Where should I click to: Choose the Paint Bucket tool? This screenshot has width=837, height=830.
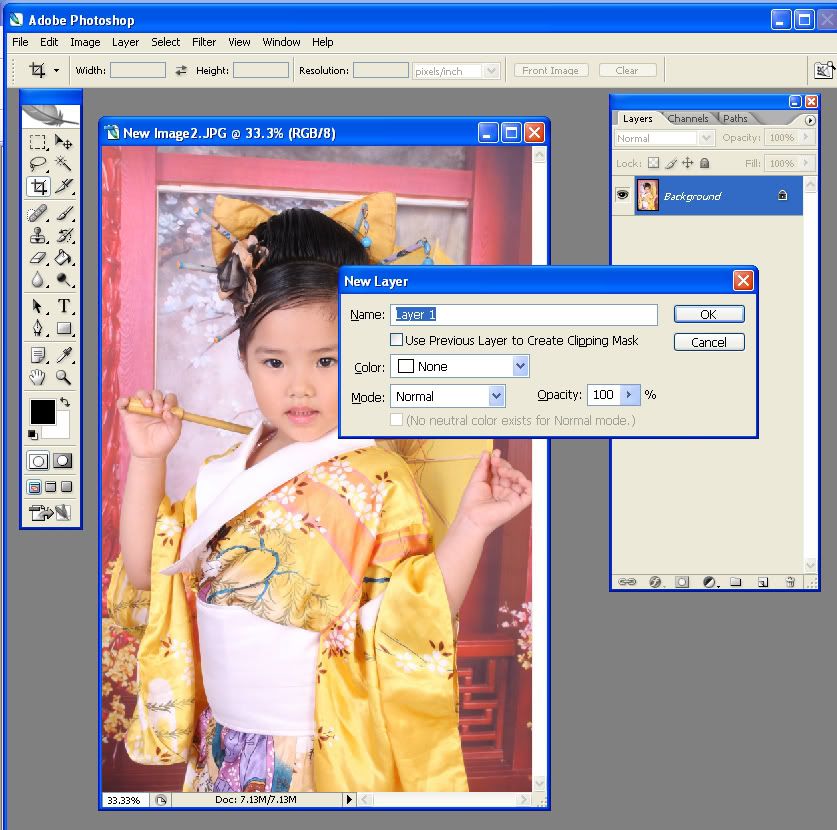pyautogui.click(x=64, y=258)
